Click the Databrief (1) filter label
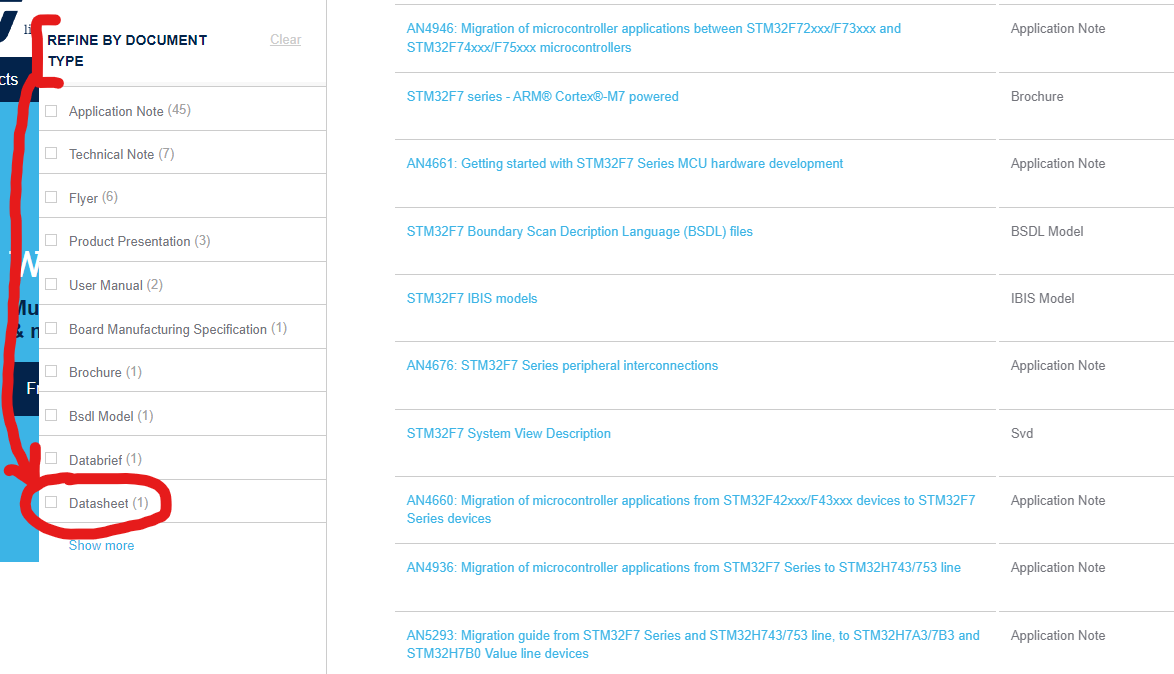This screenshot has width=1174, height=674. [105, 460]
